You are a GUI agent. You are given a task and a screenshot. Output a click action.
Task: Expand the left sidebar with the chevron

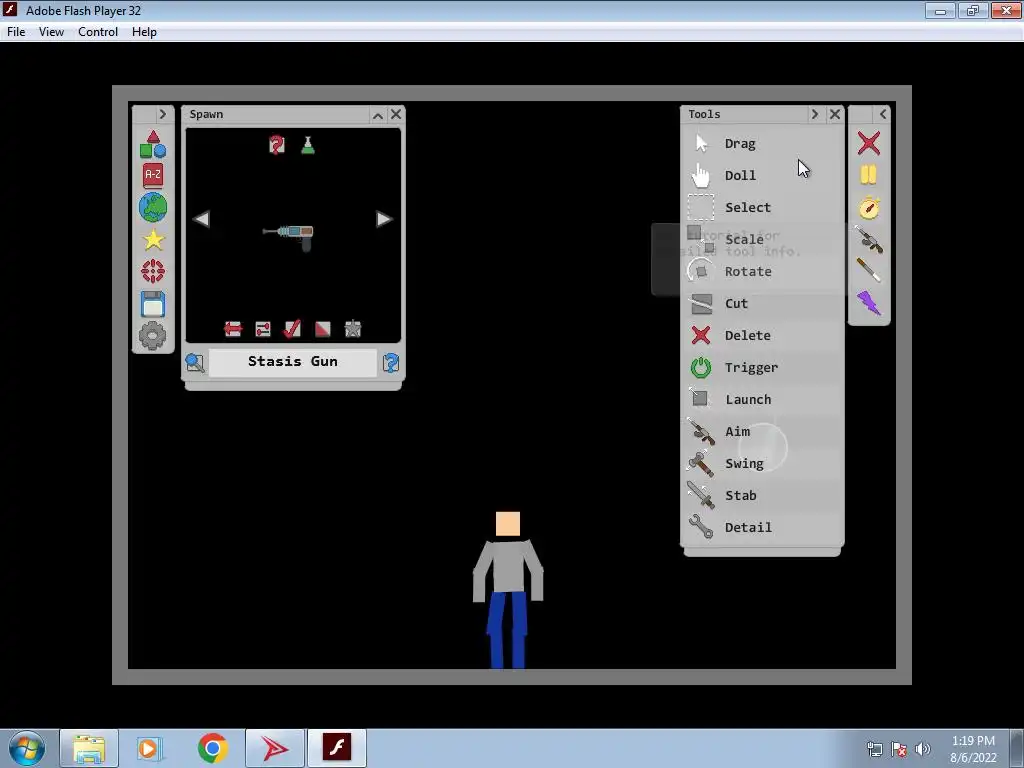tap(163, 114)
